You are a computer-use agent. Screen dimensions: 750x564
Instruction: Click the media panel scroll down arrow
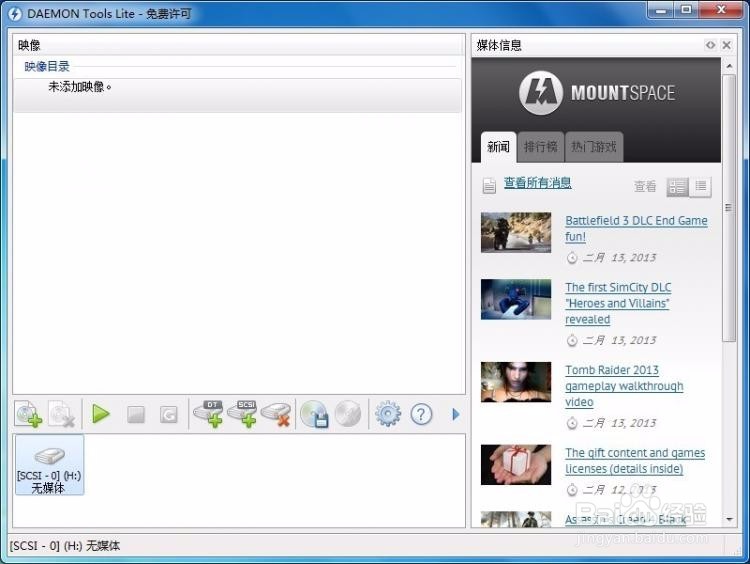tap(729, 519)
